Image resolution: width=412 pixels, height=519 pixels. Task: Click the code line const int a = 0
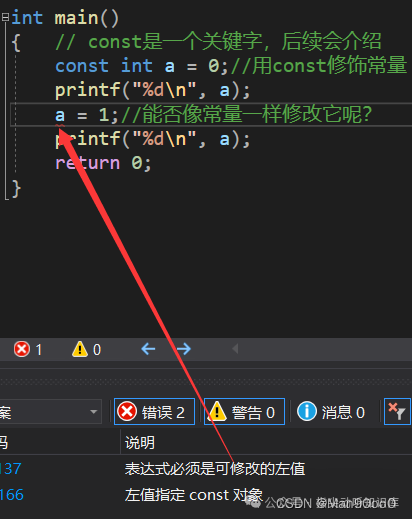pos(141,65)
